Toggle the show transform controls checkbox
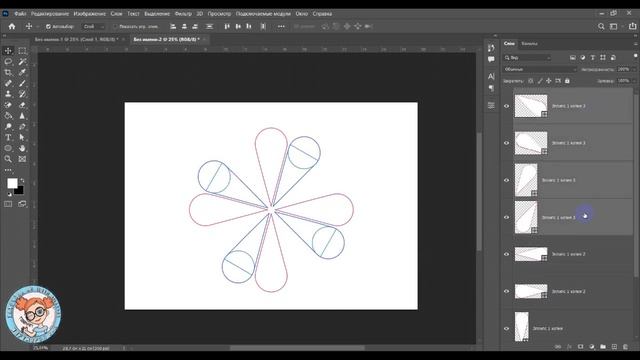Viewport: 640px width, 360px height. pos(115,27)
